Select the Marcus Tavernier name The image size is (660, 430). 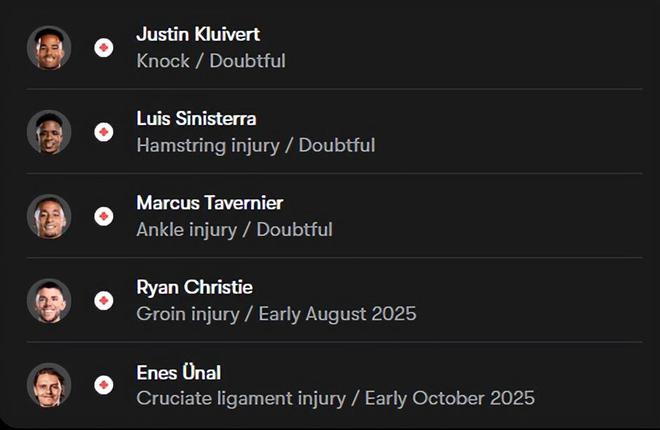210,203
